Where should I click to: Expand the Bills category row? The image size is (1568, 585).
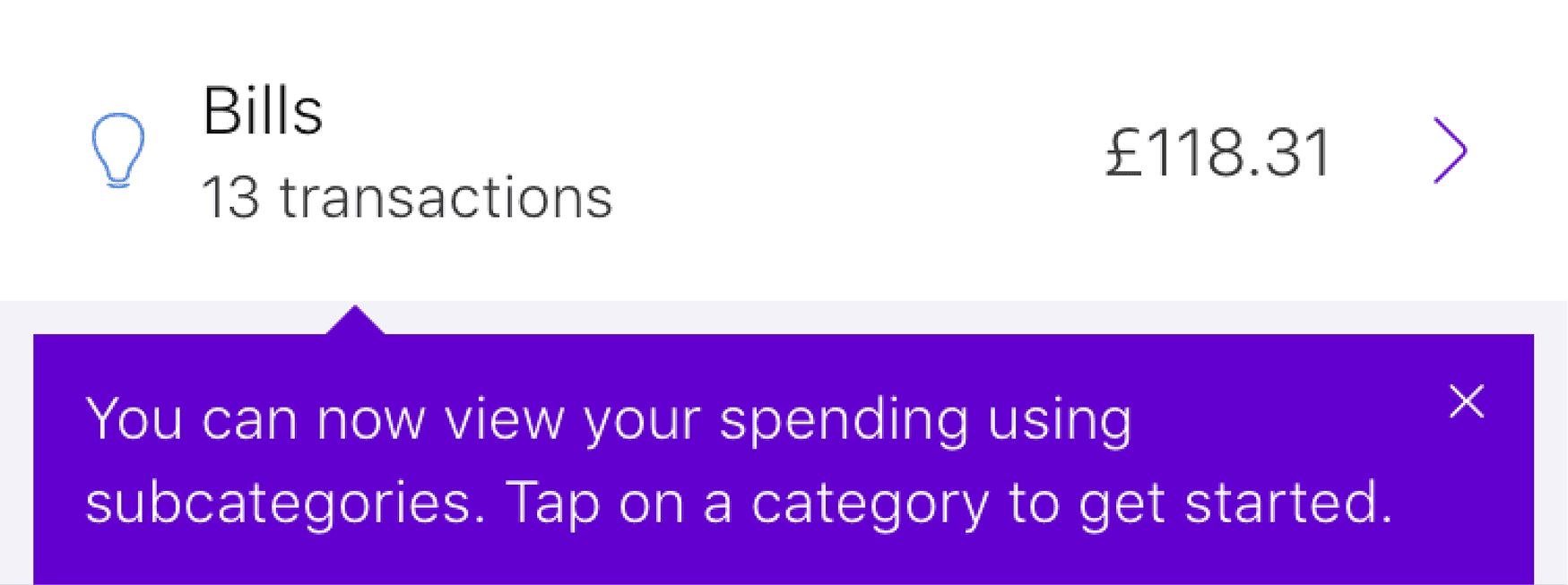[x=784, y=151]
